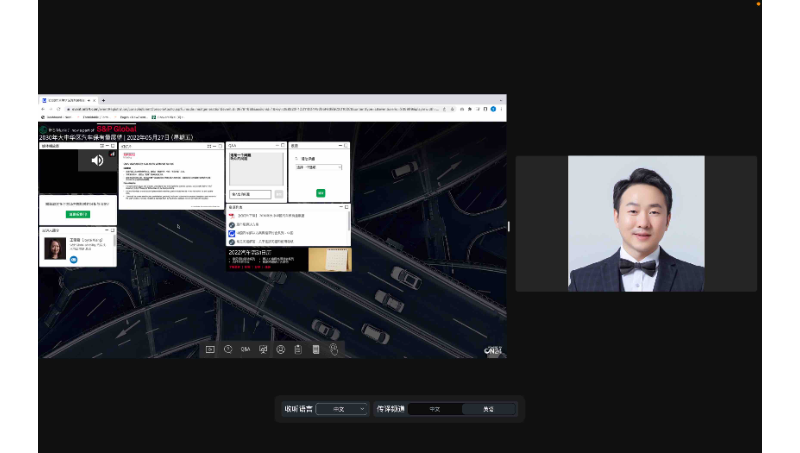Click the hand pointer icon in dock
Viewport: 800px width, 453px height.
pyautogui.click(x=334, y=349)
